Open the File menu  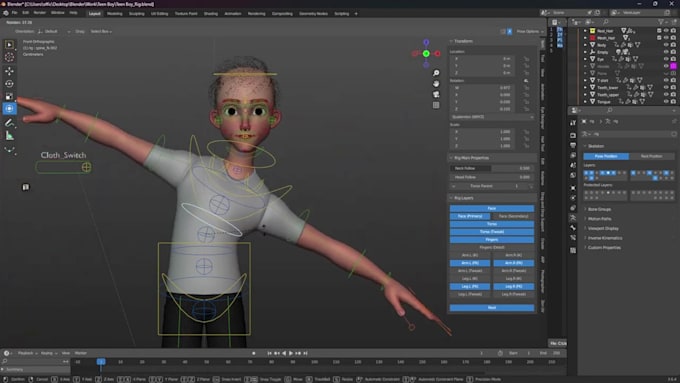coord(14,13)
